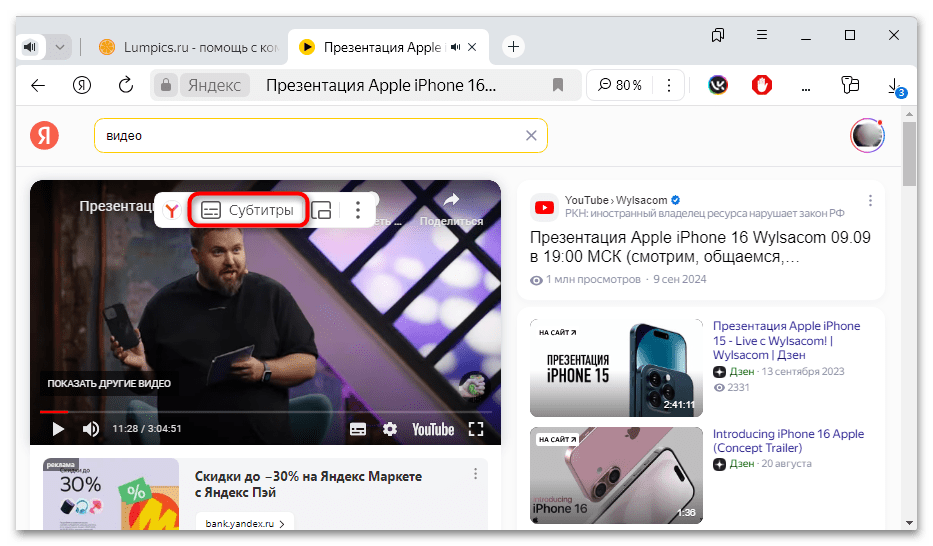
Task: Open the iPhone 15 presentation thumbnail
Action: pyautogui.click(x=616, y=368)
